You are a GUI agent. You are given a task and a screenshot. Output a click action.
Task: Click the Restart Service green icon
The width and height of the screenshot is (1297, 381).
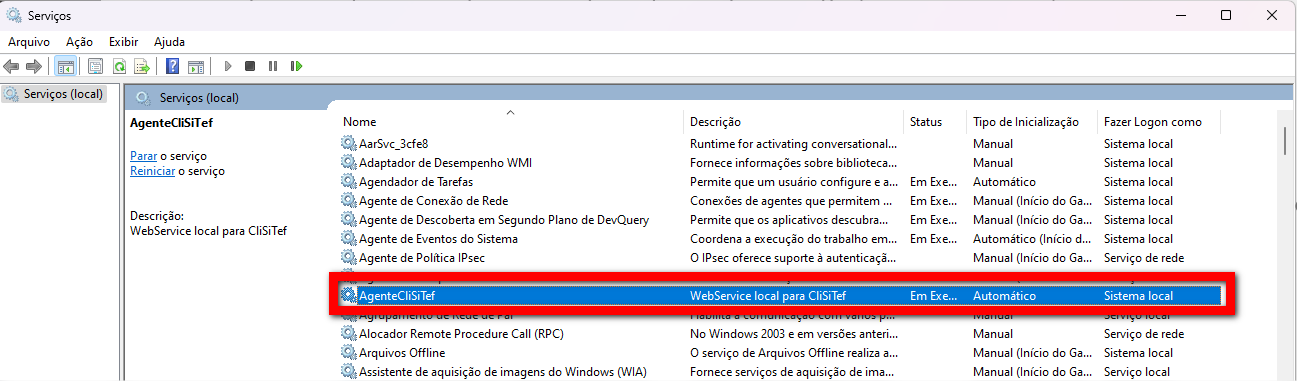pos(296,66)
